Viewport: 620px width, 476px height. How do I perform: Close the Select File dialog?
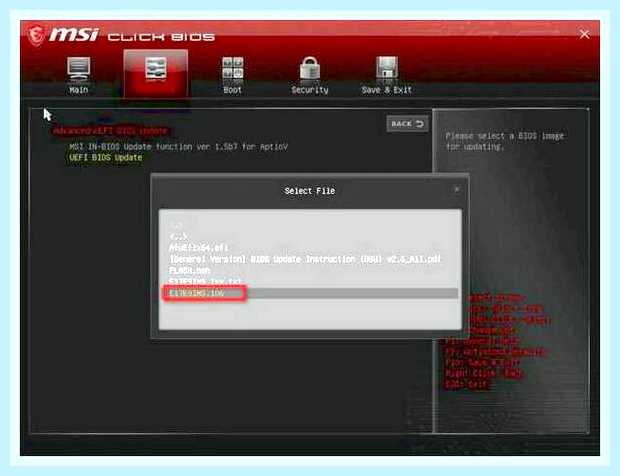(457, 190)
